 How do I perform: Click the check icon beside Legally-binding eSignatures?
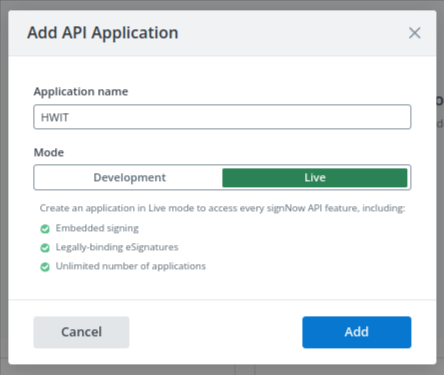coord(45,248)
